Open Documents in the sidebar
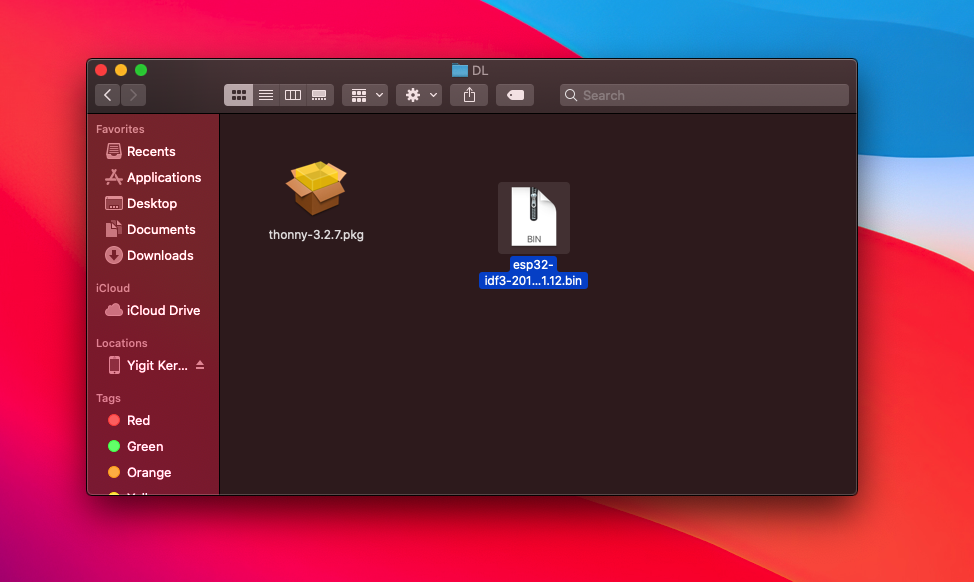Screen dimensions: 974x582 (x=150, y=230)
